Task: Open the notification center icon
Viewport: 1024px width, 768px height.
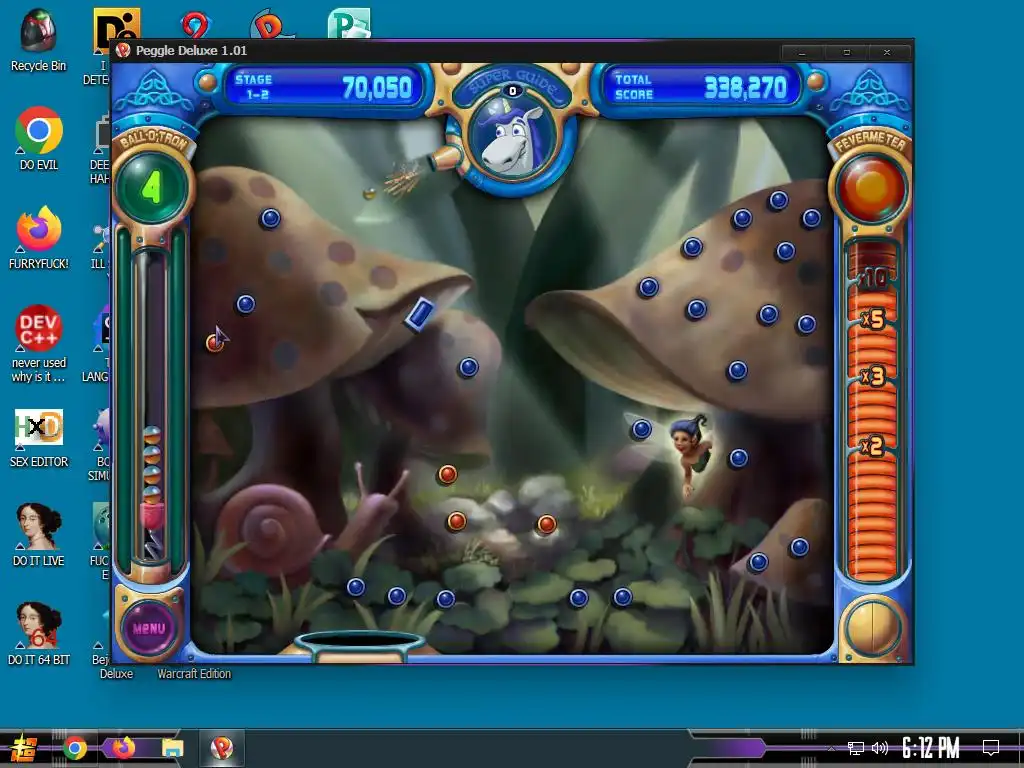Action: tap(991, 747)
